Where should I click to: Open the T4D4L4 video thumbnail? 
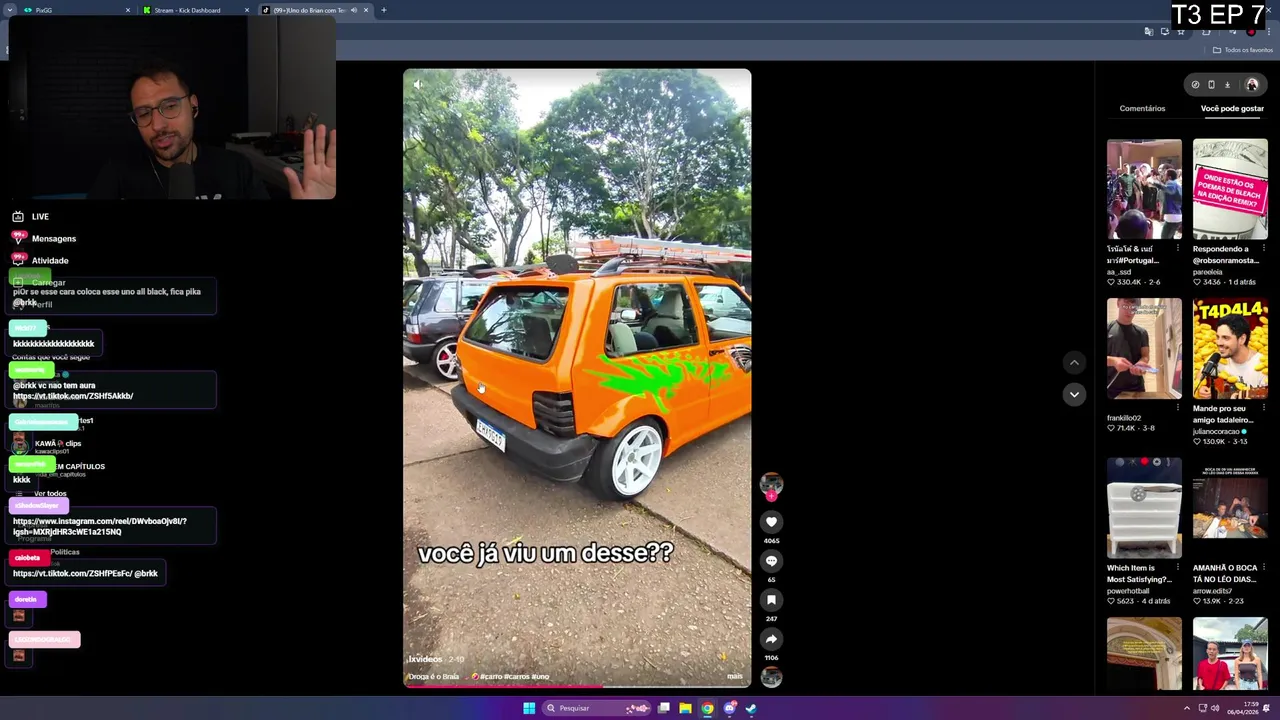[1230, 348]
